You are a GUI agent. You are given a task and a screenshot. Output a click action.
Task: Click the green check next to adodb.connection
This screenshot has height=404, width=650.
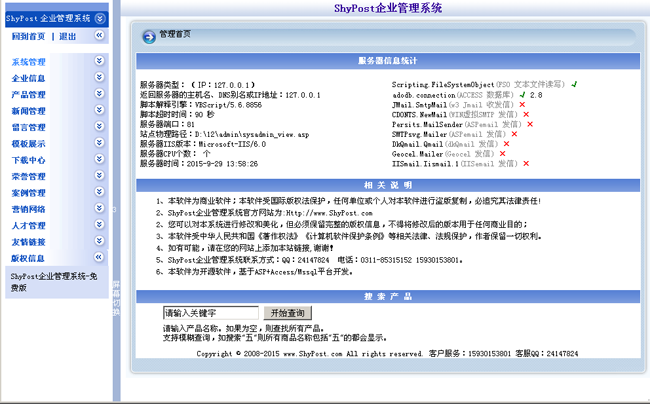(x=522, y=94)
